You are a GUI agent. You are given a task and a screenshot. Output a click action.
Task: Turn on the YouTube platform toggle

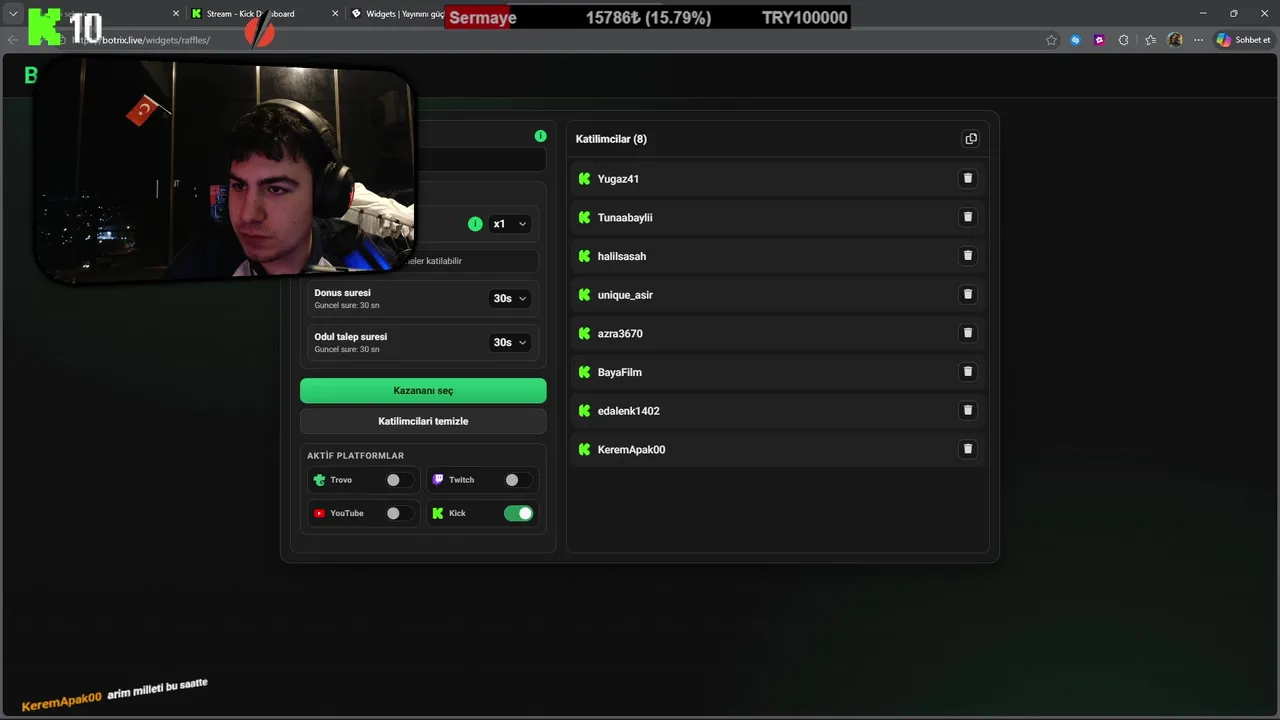click(x=399, y=513)
